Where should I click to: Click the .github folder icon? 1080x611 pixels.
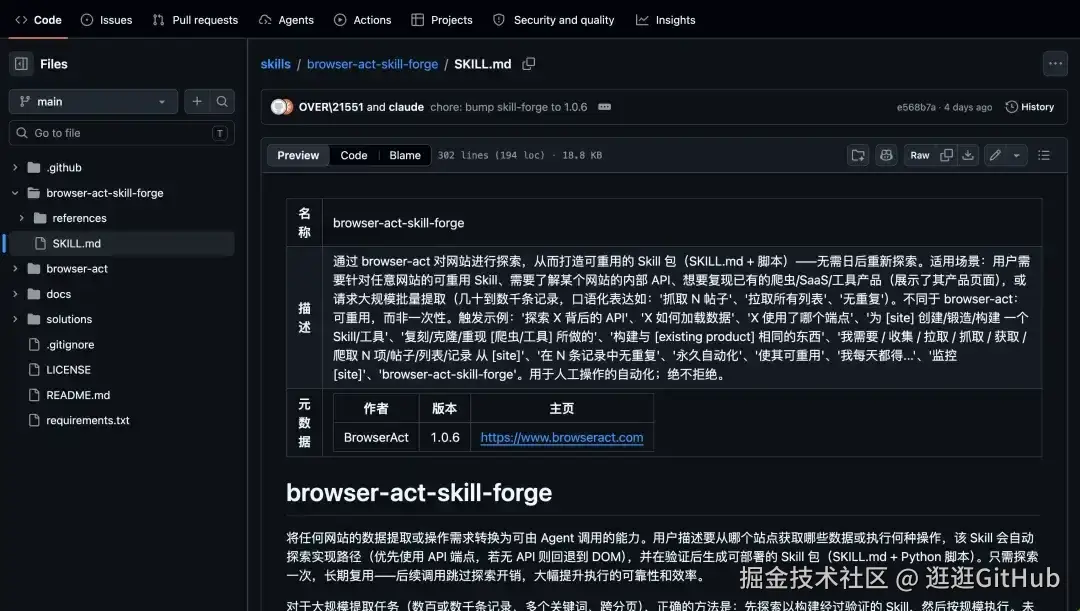pyautogui.click(x=34, y=167)
